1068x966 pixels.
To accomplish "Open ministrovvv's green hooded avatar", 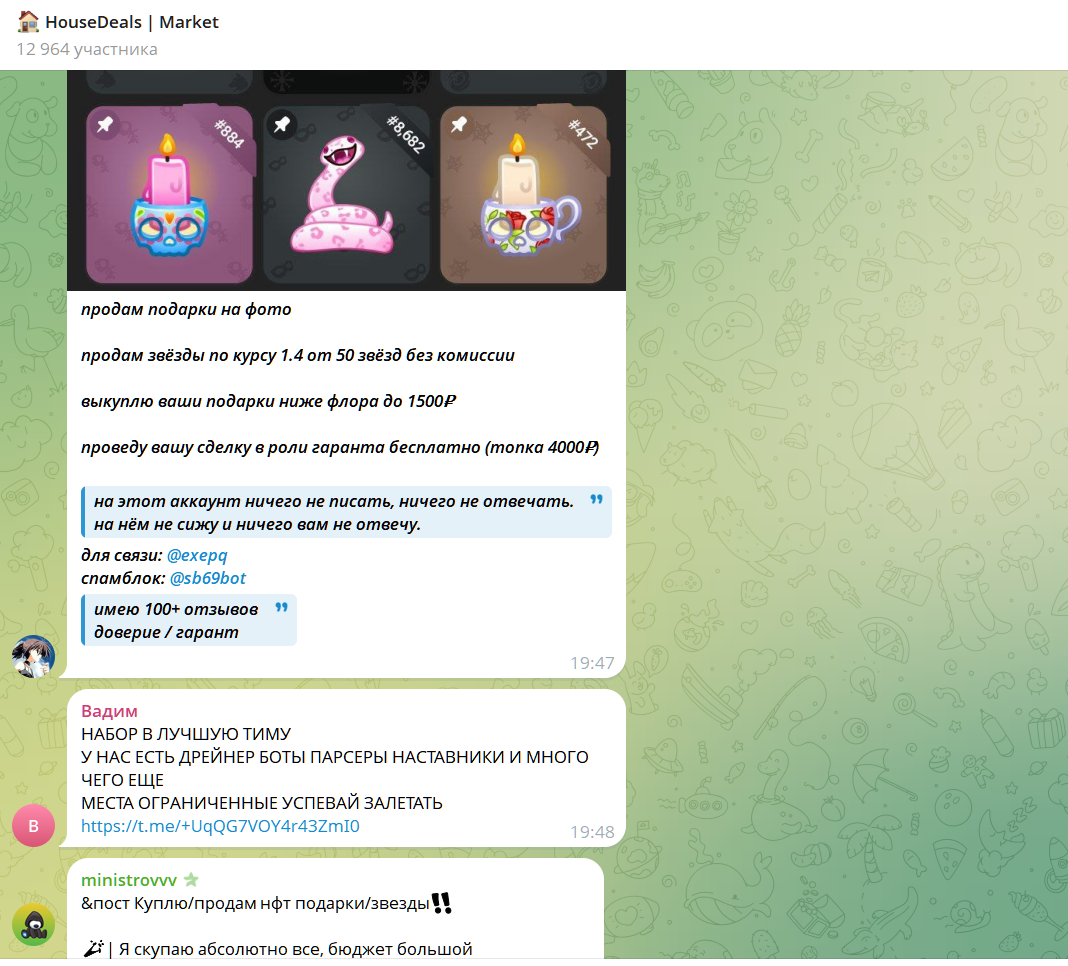I will (x=33, y=925).
